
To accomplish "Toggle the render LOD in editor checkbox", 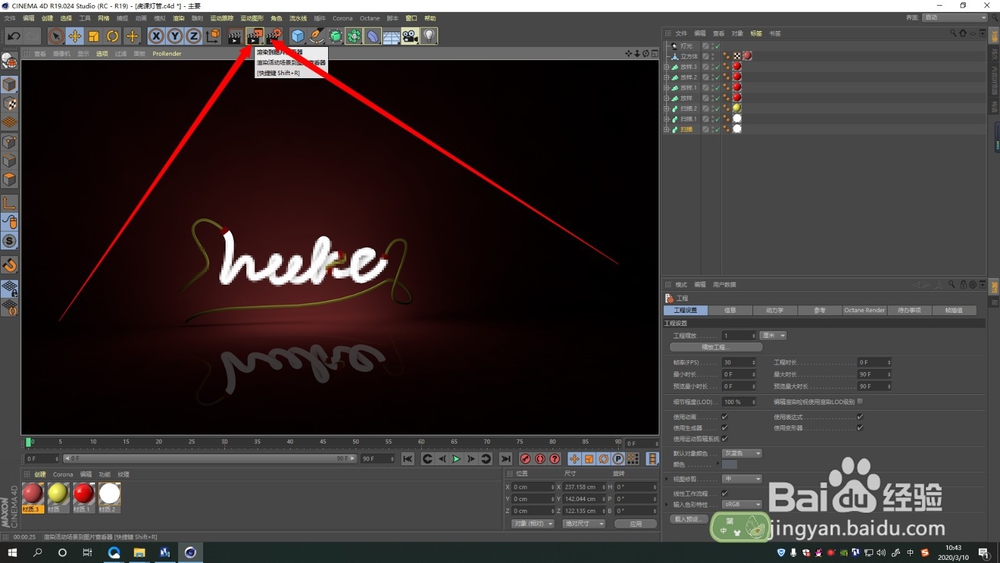I will click(860, 402).
